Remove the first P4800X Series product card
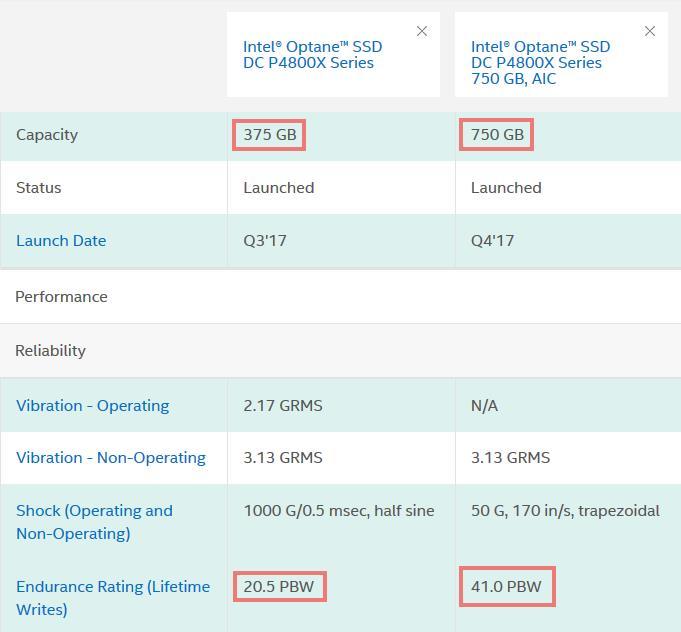 [422, 31]
